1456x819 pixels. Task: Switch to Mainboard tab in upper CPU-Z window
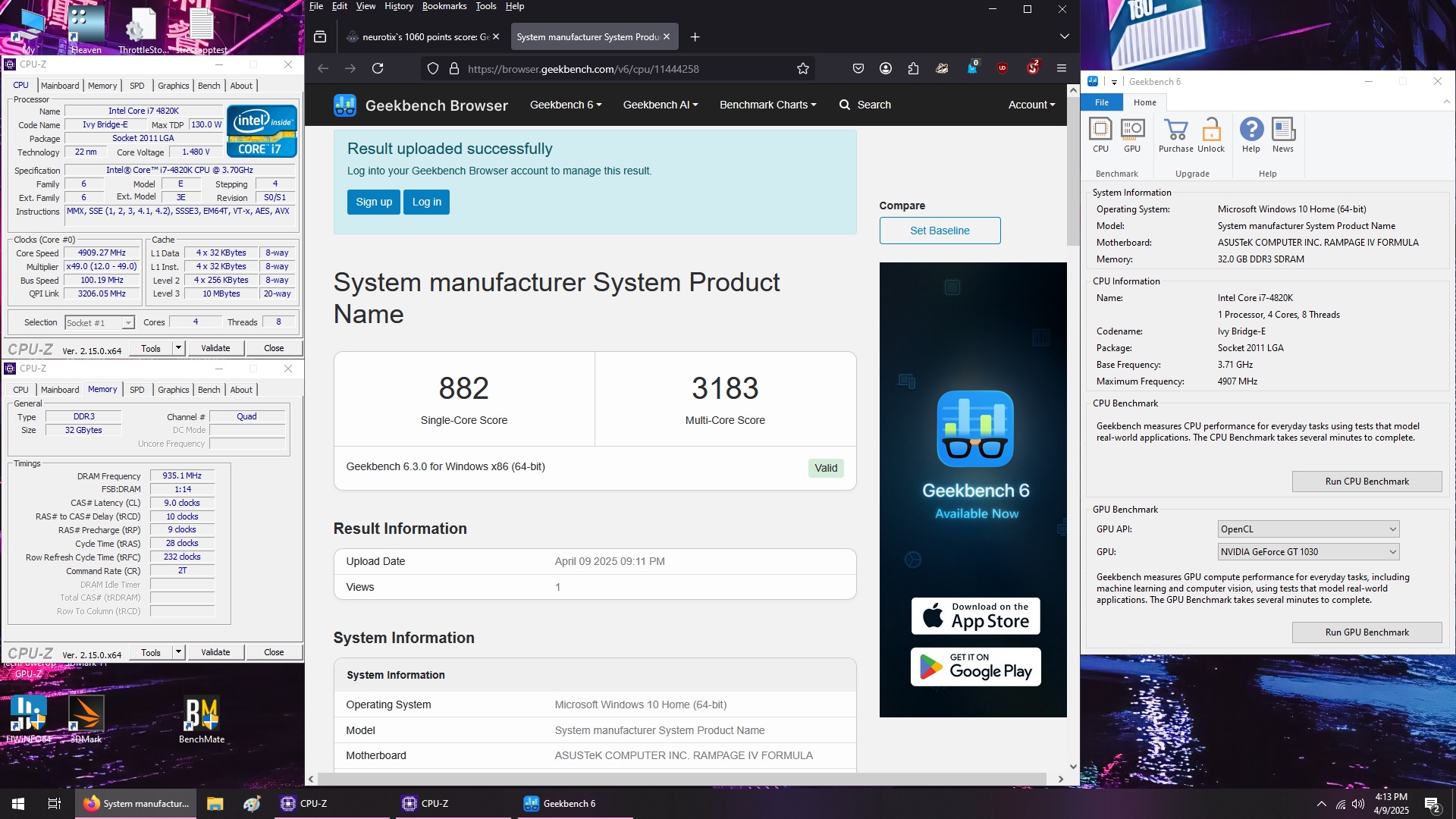point(60,86)
